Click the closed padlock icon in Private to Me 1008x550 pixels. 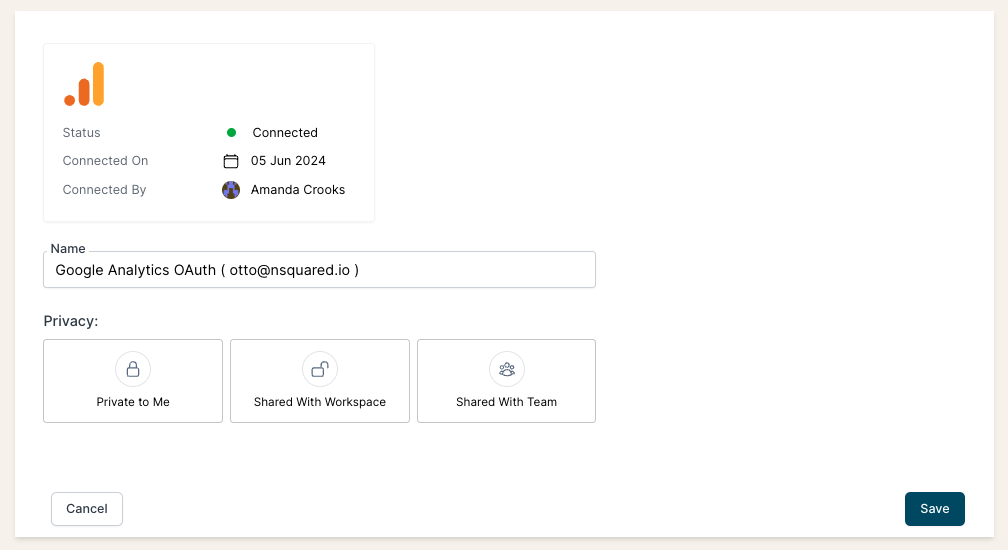(x=133, y=369)
